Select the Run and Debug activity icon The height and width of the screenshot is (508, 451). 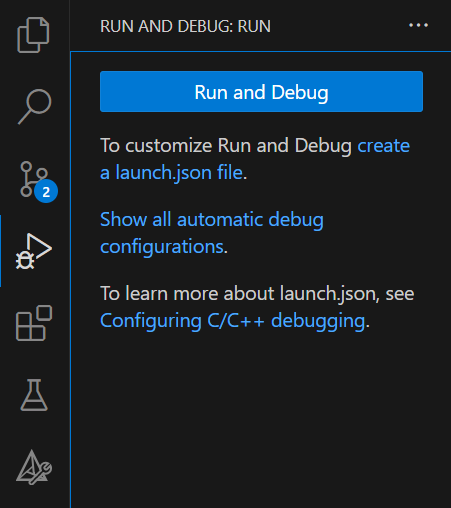[33, 251]
